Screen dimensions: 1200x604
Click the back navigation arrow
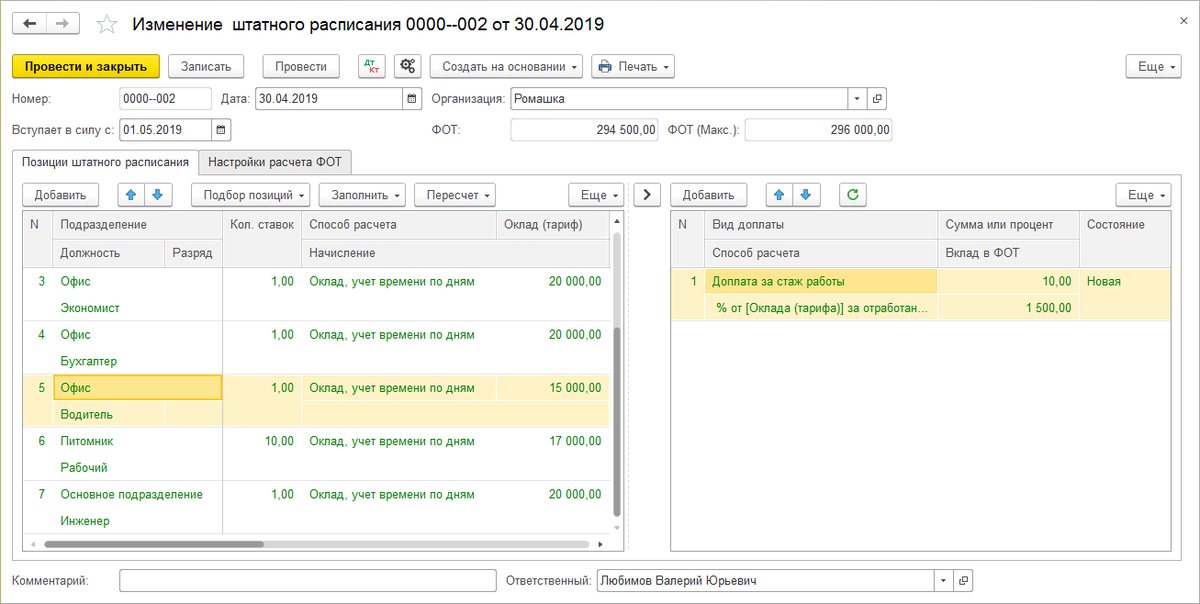[x=29, y=23]
